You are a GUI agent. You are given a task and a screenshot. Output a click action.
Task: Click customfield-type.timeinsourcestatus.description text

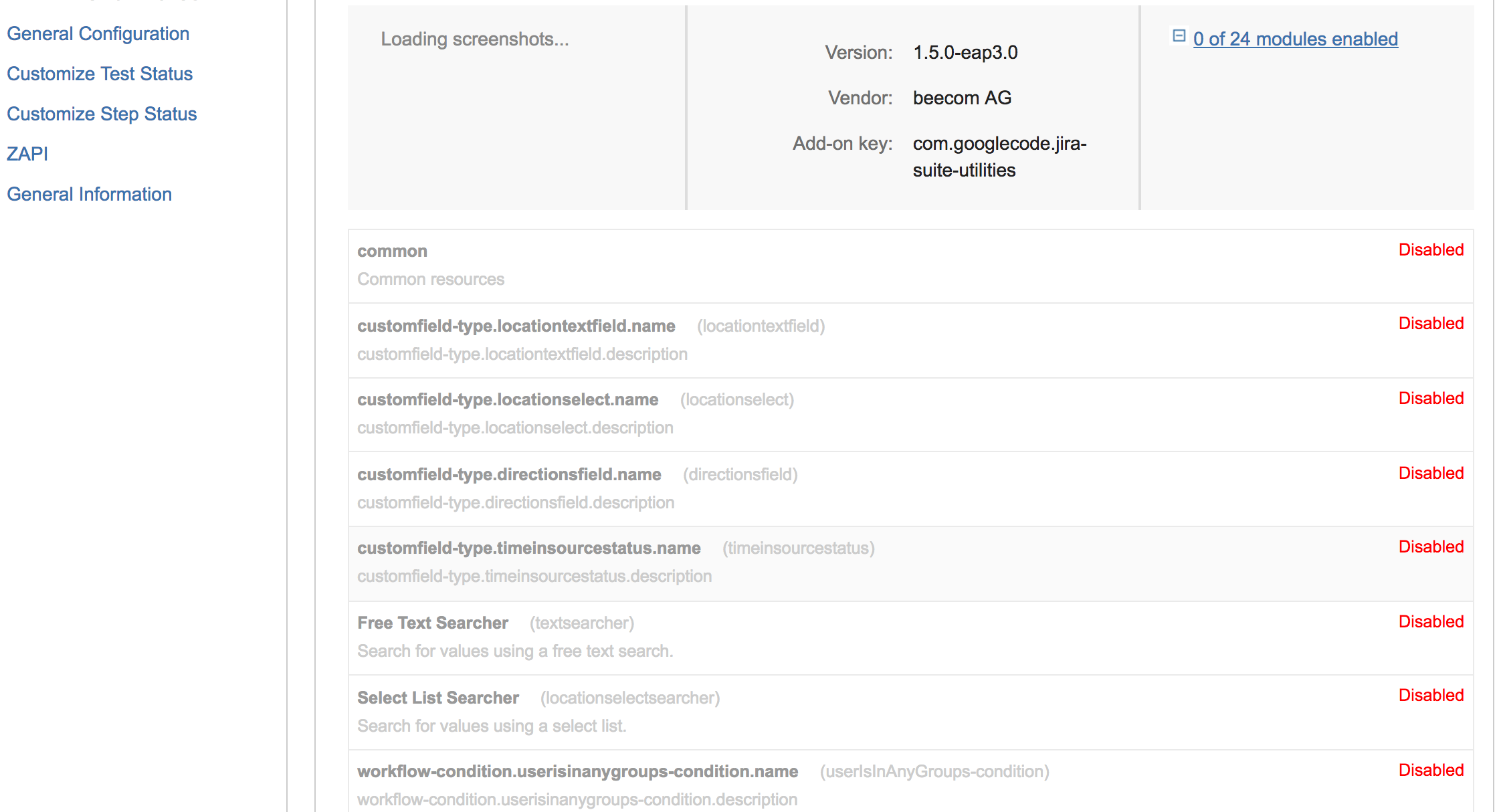pyautogui.click(x=534, y=577)
